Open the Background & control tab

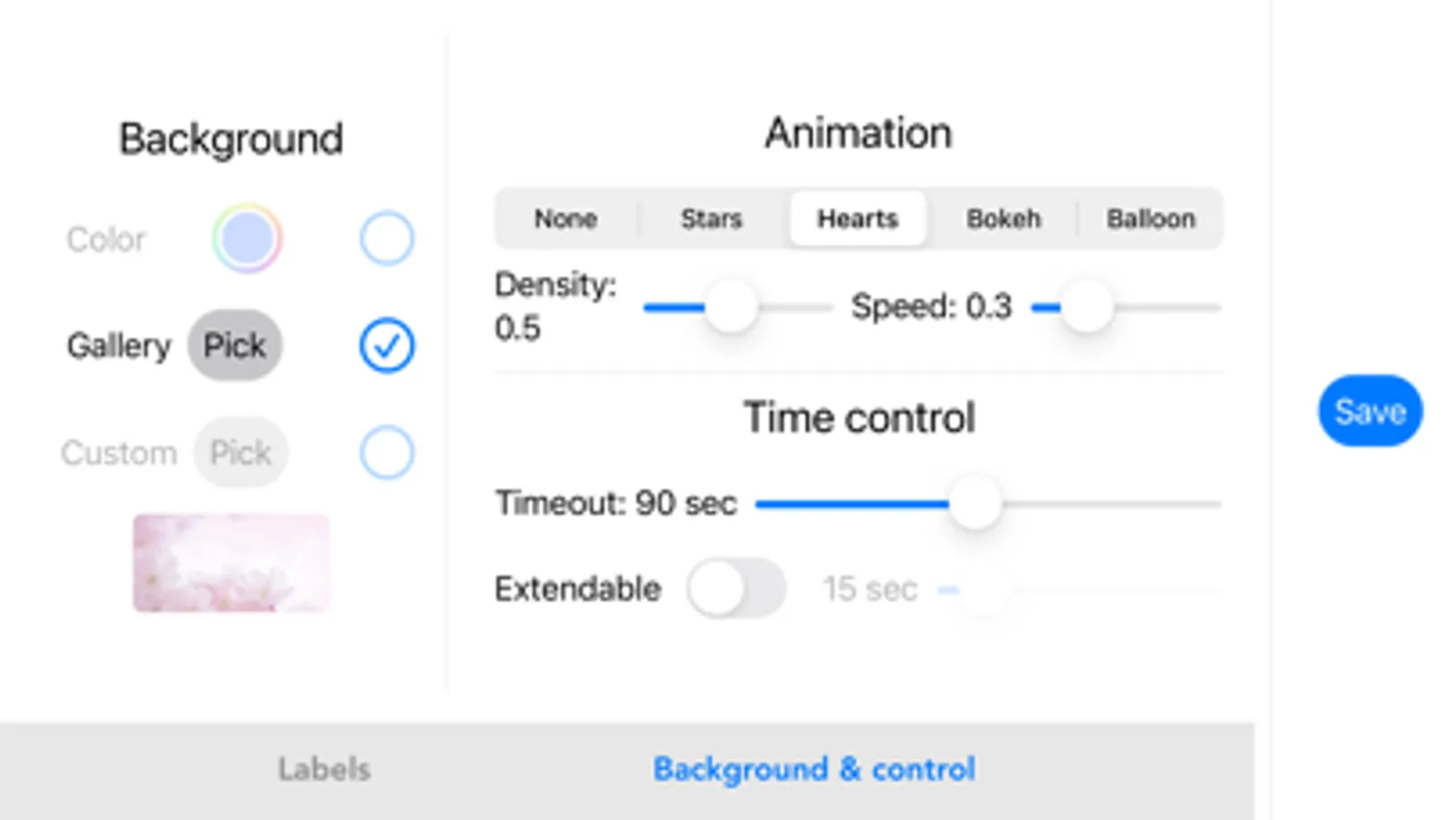[814, 769]
